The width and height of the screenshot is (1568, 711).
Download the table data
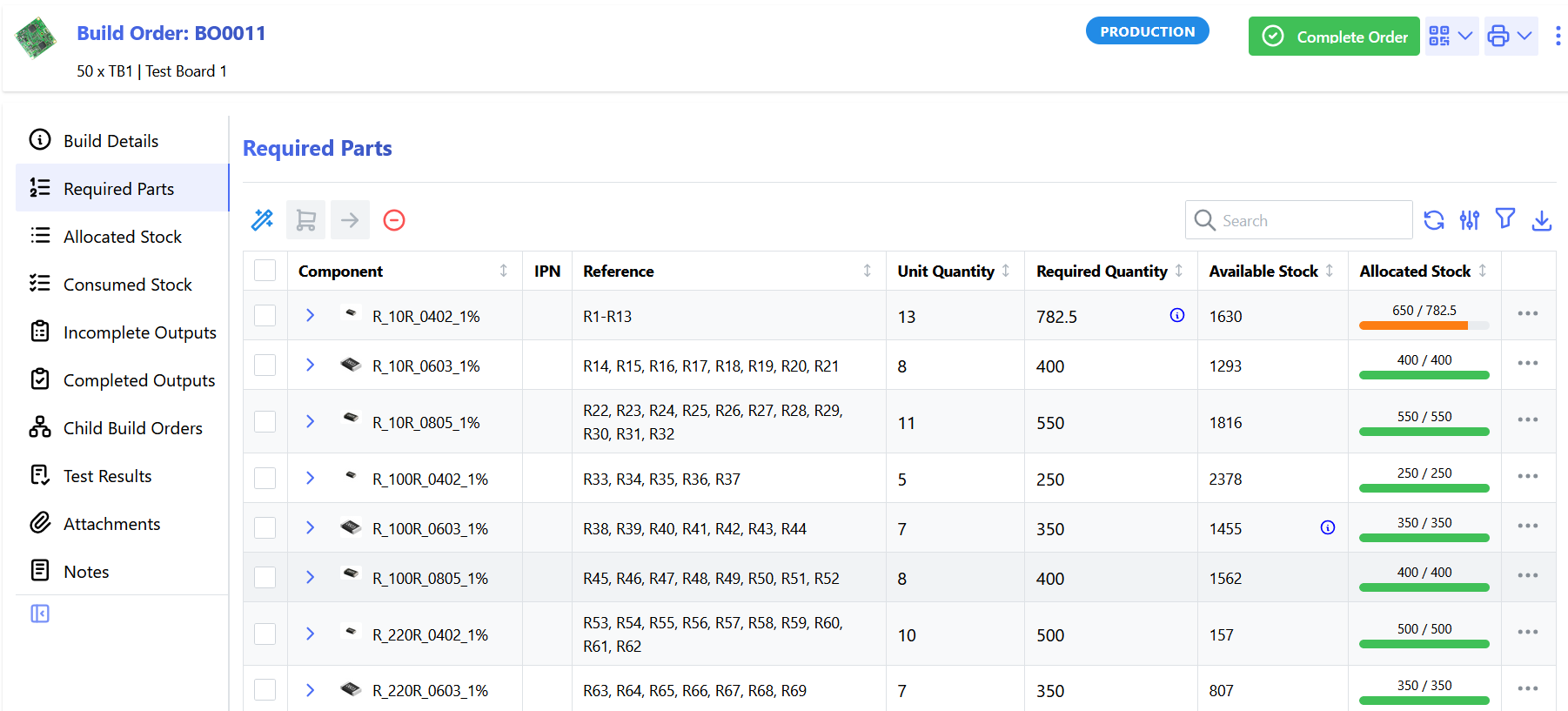(x=1541, y=220)
